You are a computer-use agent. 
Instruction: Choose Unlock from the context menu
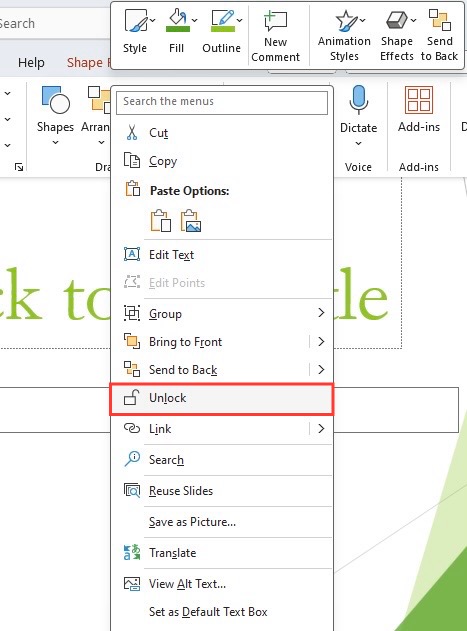221,398
